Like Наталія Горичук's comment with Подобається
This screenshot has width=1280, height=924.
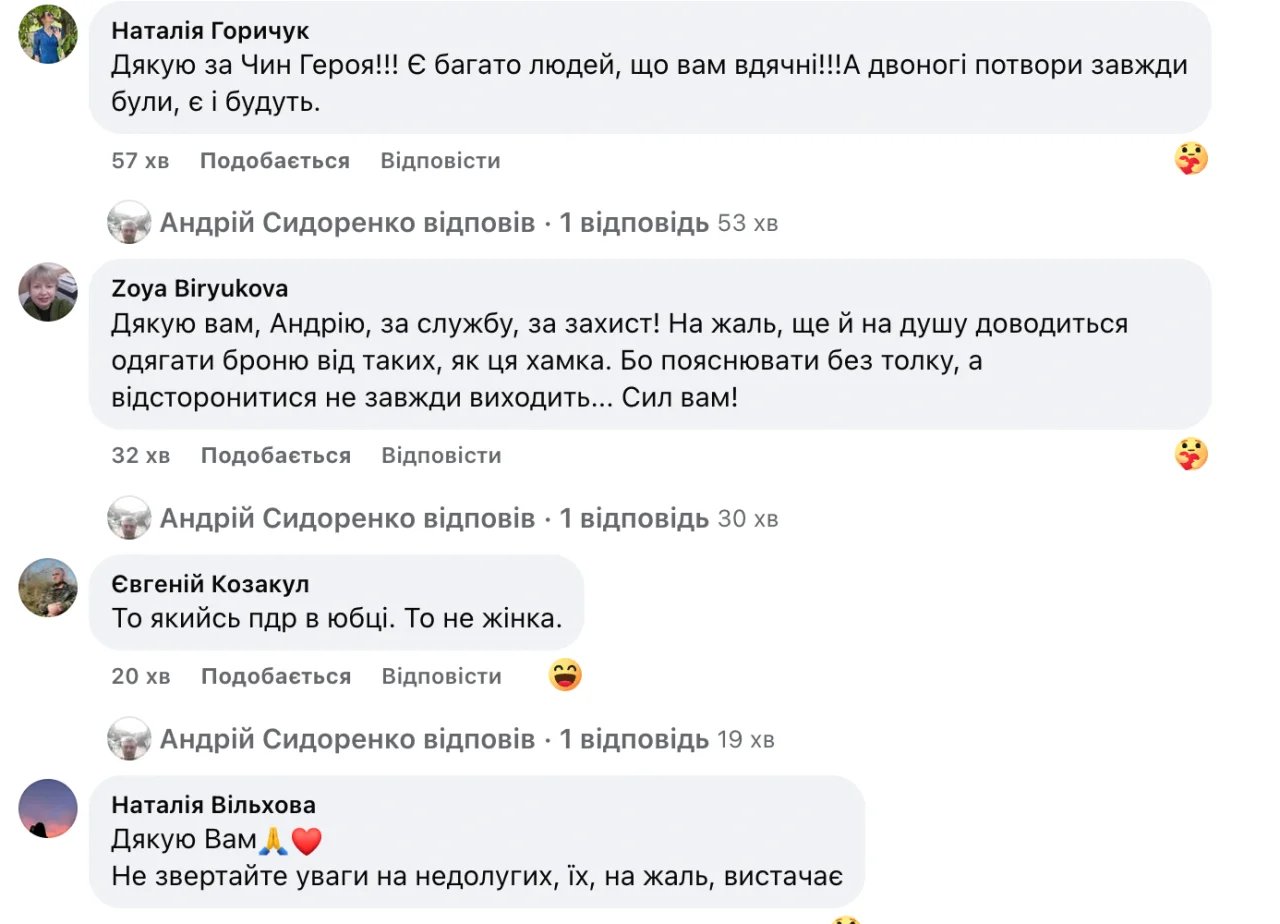(275, 161)
